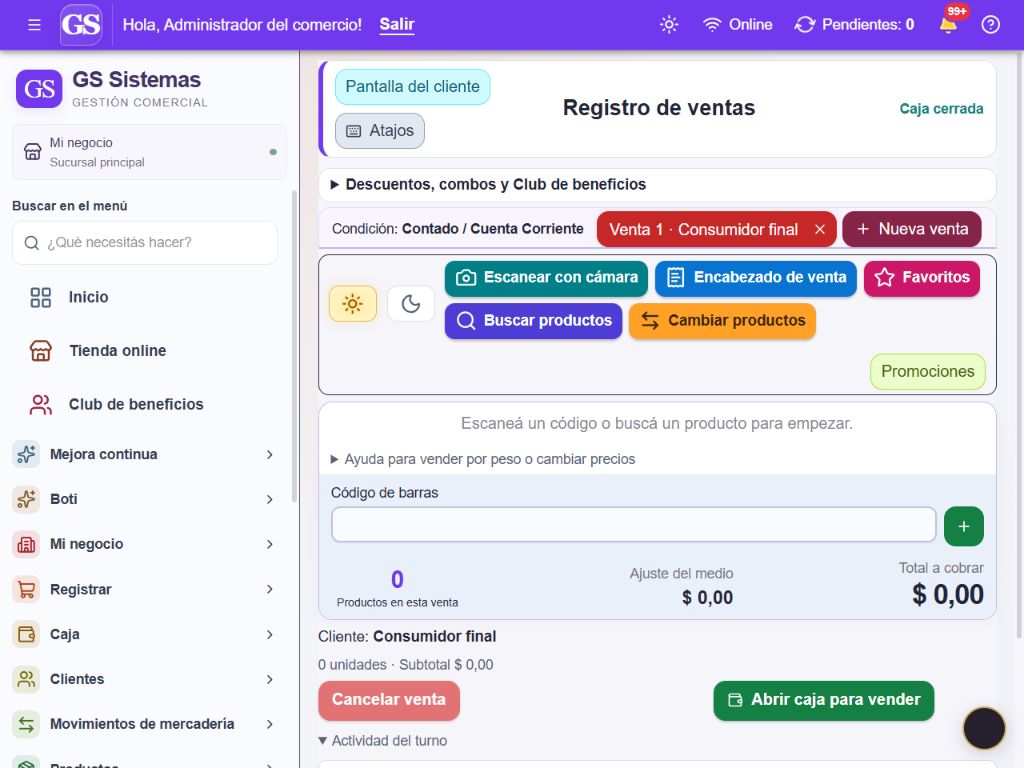This screenshot has height=768, width=1024.
Task: Open Encabezado de venta
Action: (x=756, y=278)
